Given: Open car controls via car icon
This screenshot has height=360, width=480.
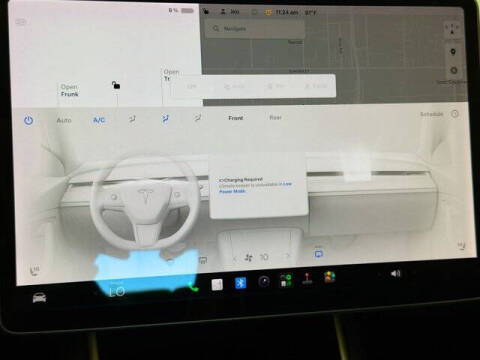Looking at the screenshot, I should click(x=39, y=297).
